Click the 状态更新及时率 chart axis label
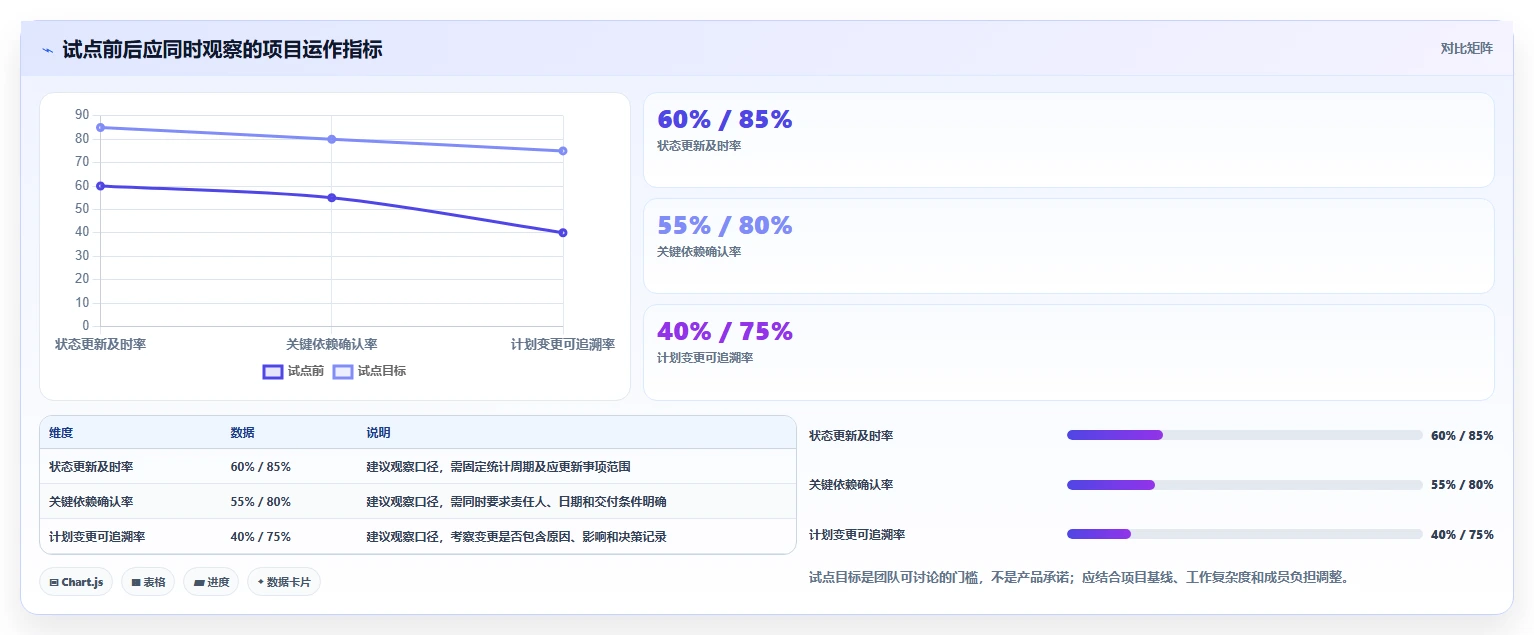1534x635 pixels. pyautogui.click(x=100, y=344)
